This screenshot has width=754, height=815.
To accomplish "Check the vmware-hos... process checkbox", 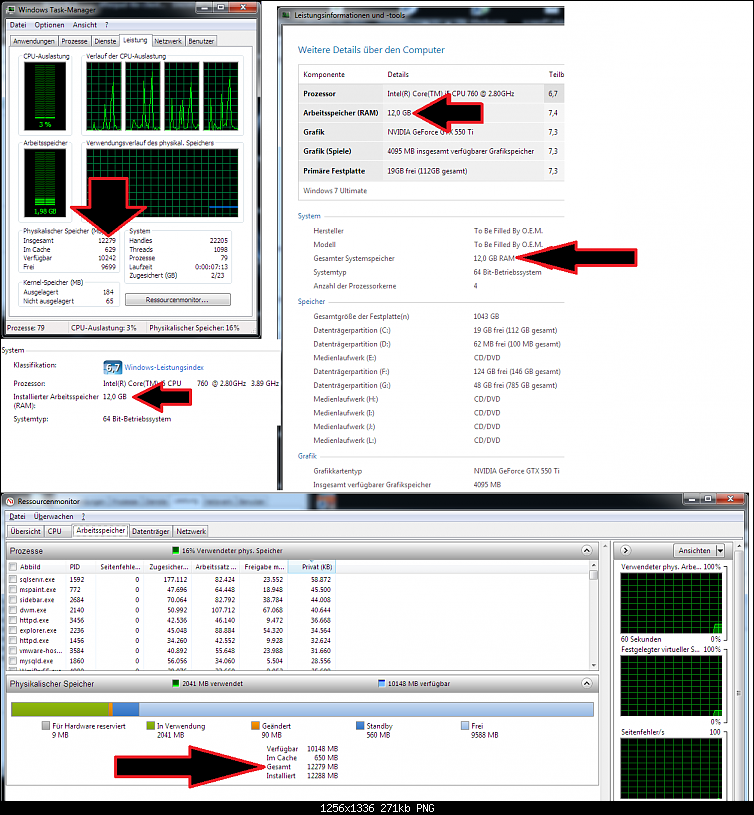I will coord(13,651).
